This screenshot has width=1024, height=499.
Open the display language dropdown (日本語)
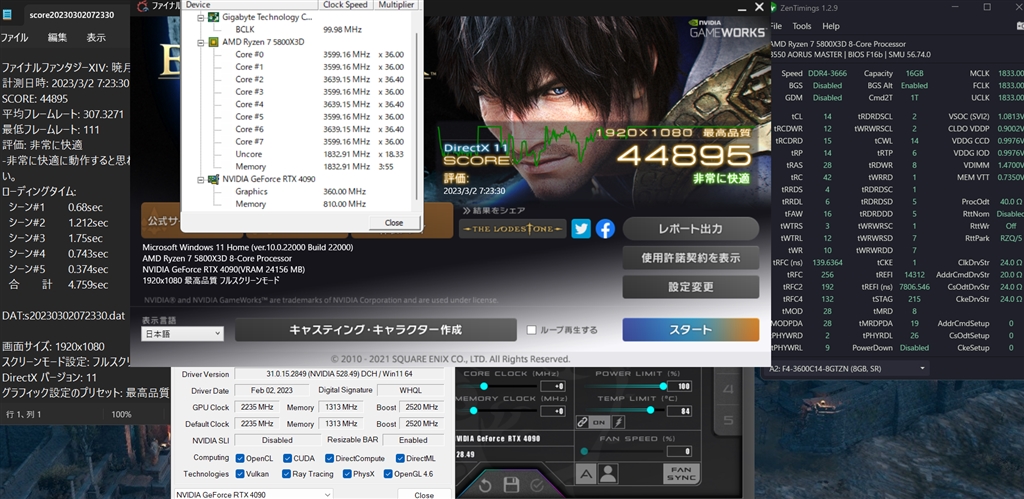pyautogui.click(x=183, y=333)
